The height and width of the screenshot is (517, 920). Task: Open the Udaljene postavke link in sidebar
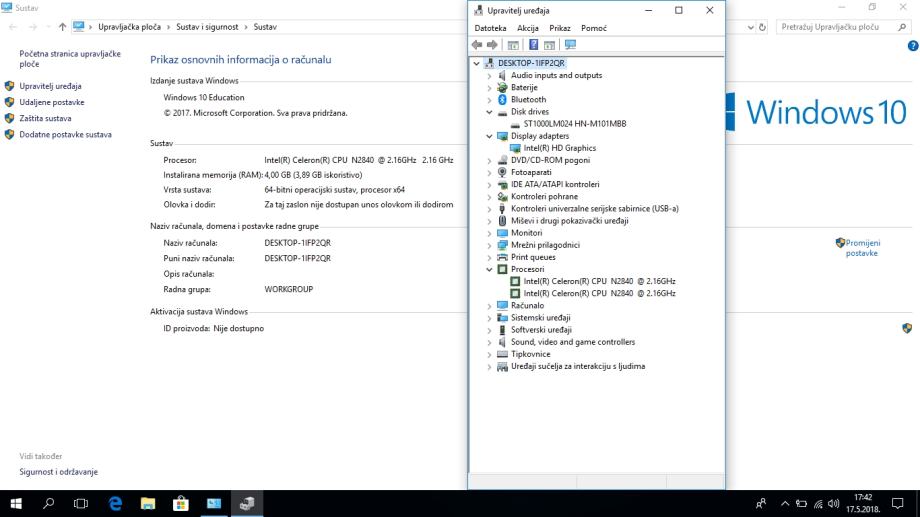51,102
